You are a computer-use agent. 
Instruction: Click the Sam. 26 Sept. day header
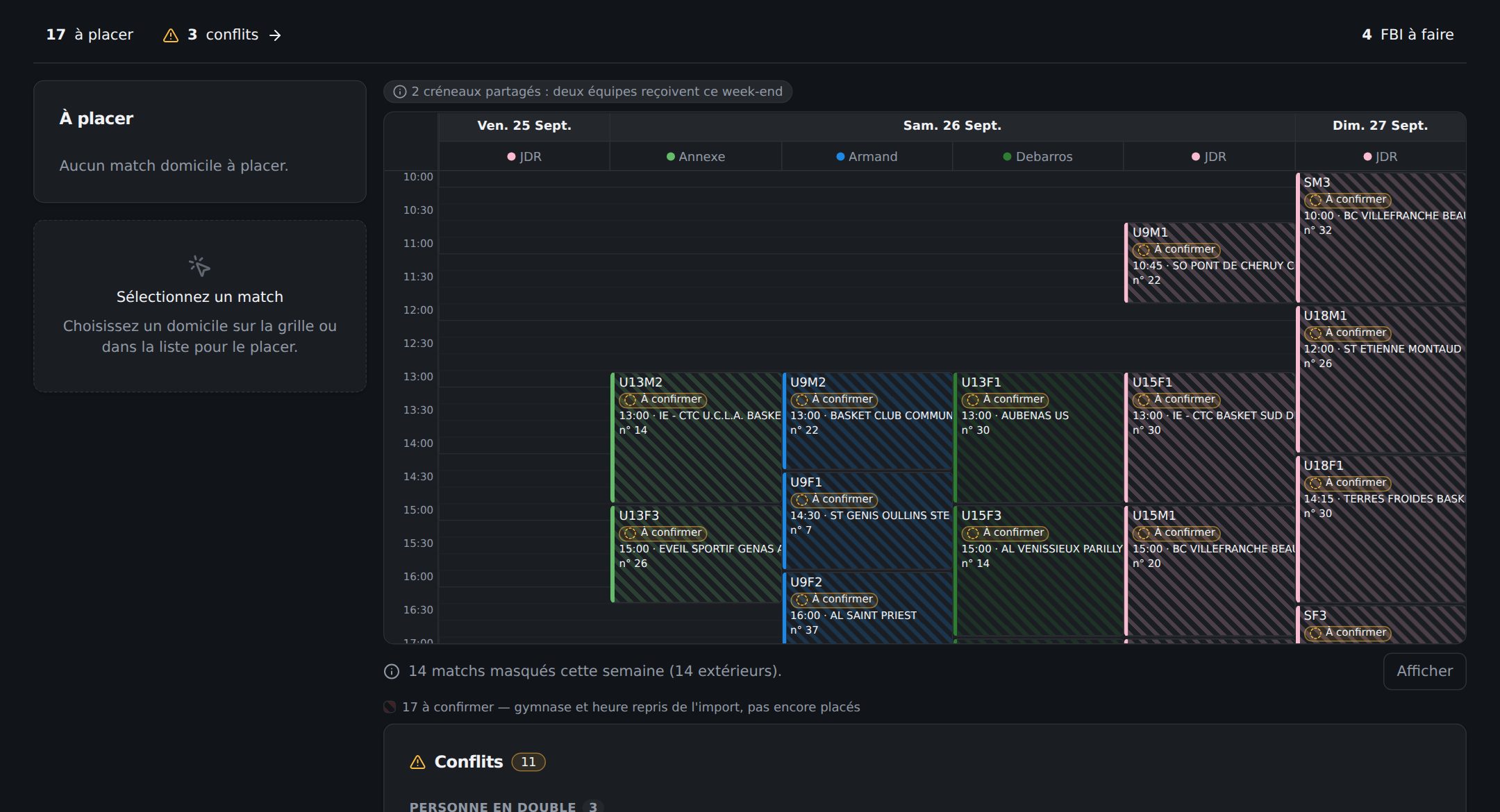(x=952, y=126)
